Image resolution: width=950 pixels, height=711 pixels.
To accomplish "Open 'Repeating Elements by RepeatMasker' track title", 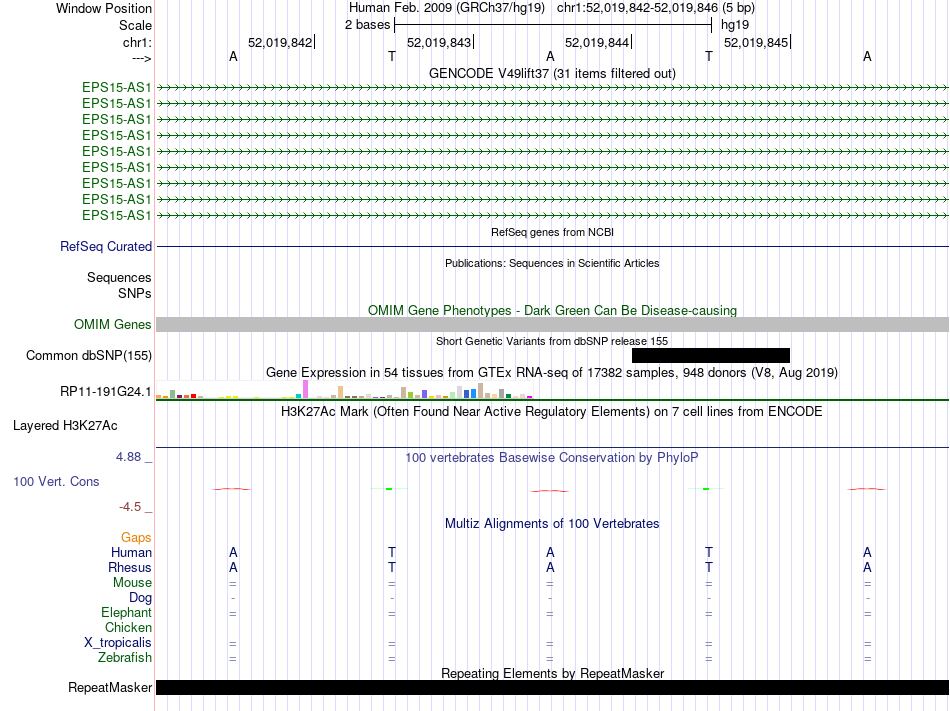I will coord(552,673).
